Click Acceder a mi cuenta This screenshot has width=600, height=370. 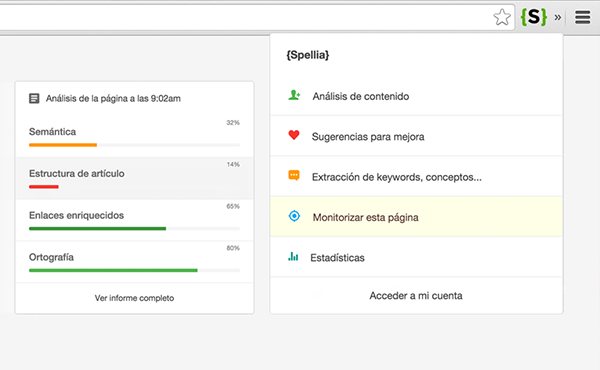[416, 296]
